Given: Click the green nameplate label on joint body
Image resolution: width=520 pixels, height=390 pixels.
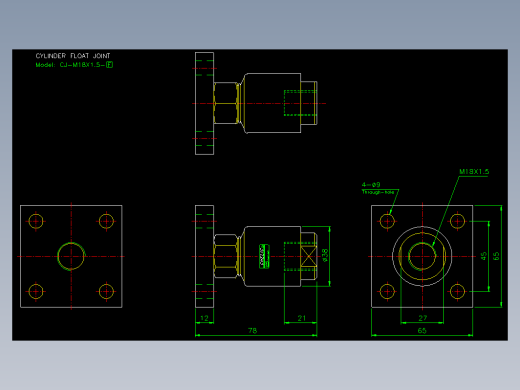Looking at the screenshot, I should (264, 256).
